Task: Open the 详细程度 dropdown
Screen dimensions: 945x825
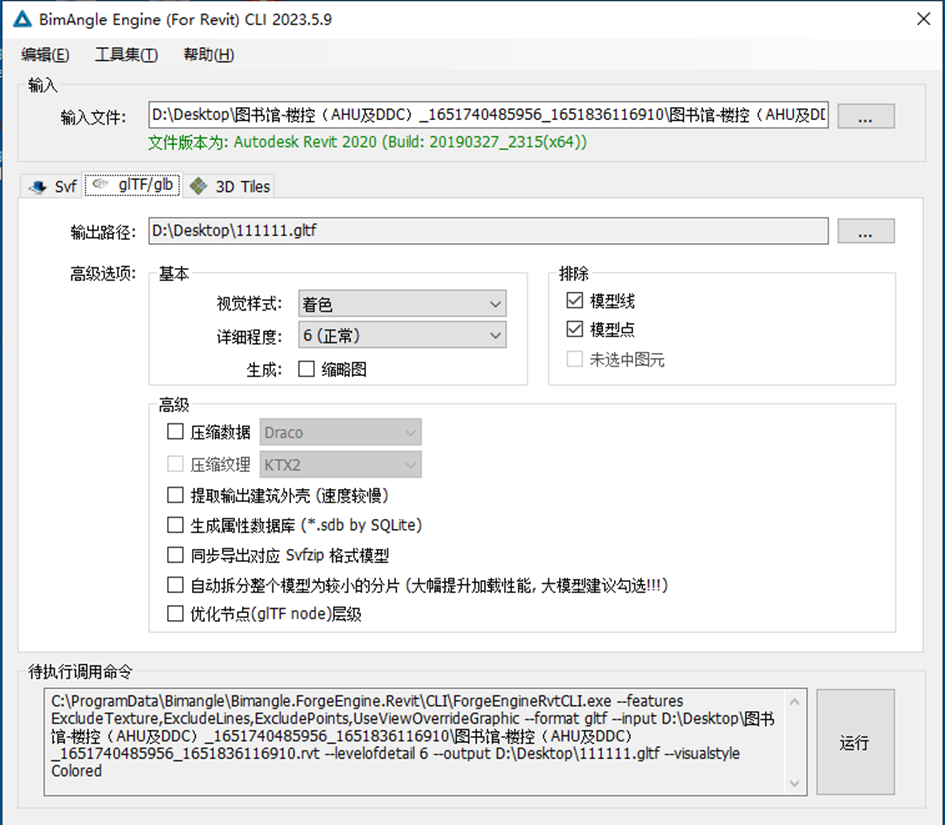Action: click(402, 335)
